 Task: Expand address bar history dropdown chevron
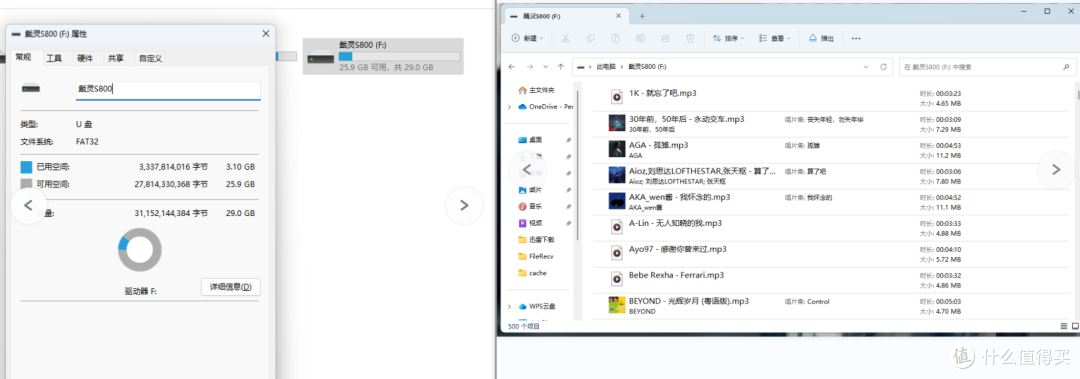click(x=866, y=67)
